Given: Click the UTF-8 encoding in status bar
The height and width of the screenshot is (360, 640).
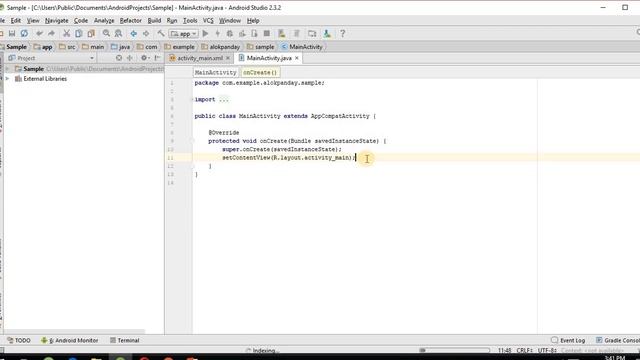Looking at the screenshot, I should (547, 350).
